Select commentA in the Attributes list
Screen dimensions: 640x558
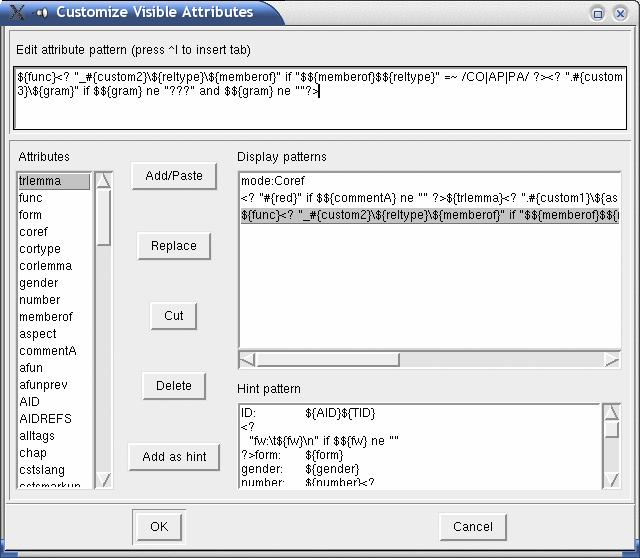[54, 351]
